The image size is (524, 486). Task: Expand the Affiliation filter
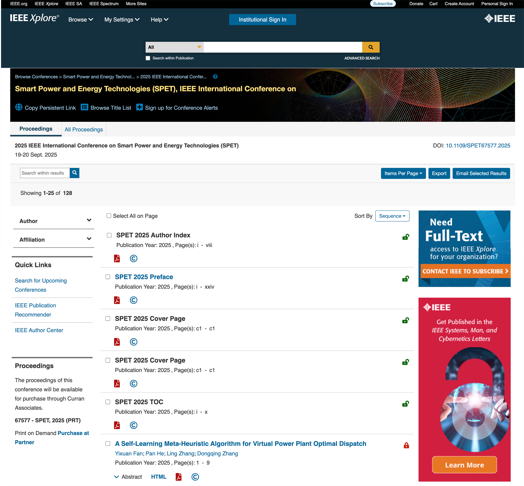53,239
